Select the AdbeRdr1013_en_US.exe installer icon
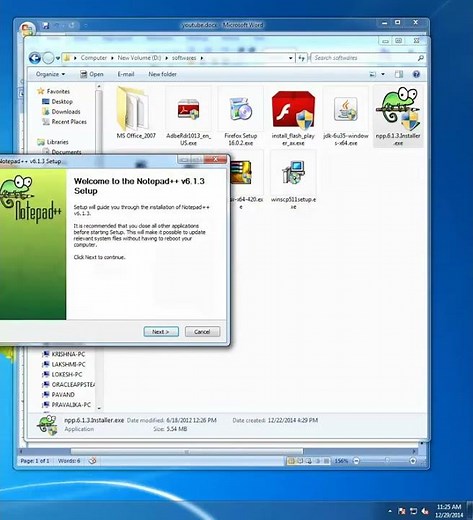 [188, 110]
